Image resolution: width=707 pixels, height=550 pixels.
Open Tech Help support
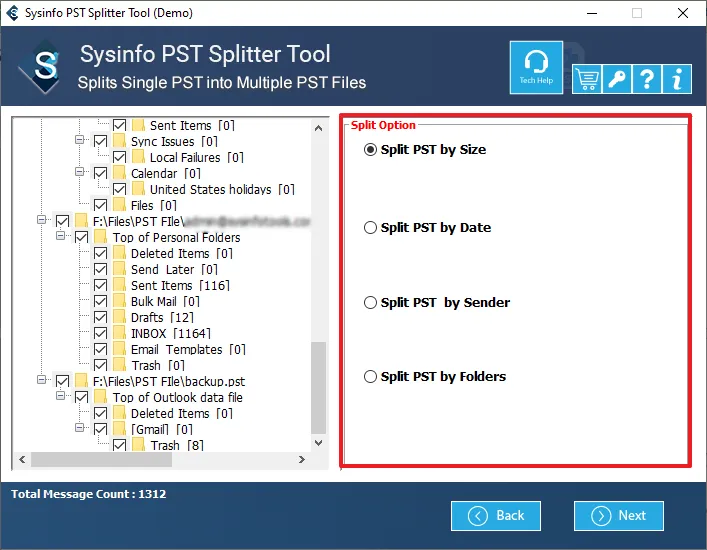536,68
